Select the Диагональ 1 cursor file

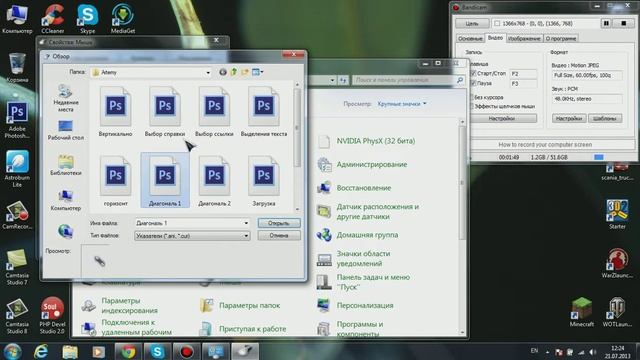[165, 181]
